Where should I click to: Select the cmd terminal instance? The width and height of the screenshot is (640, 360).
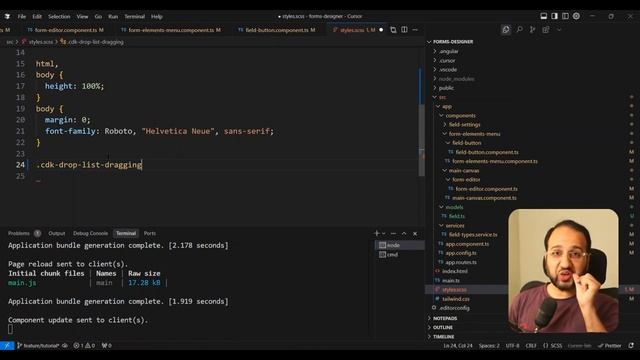[399, 254]
